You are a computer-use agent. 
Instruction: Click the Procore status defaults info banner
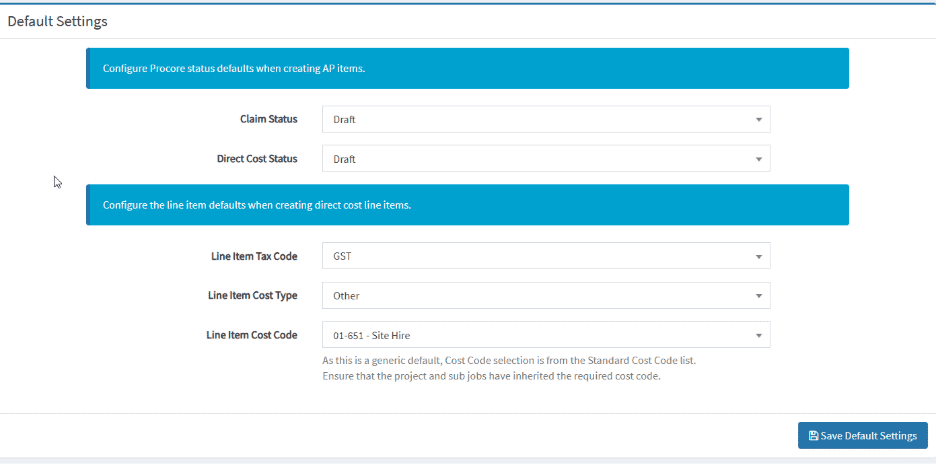[x=467, y=69]
